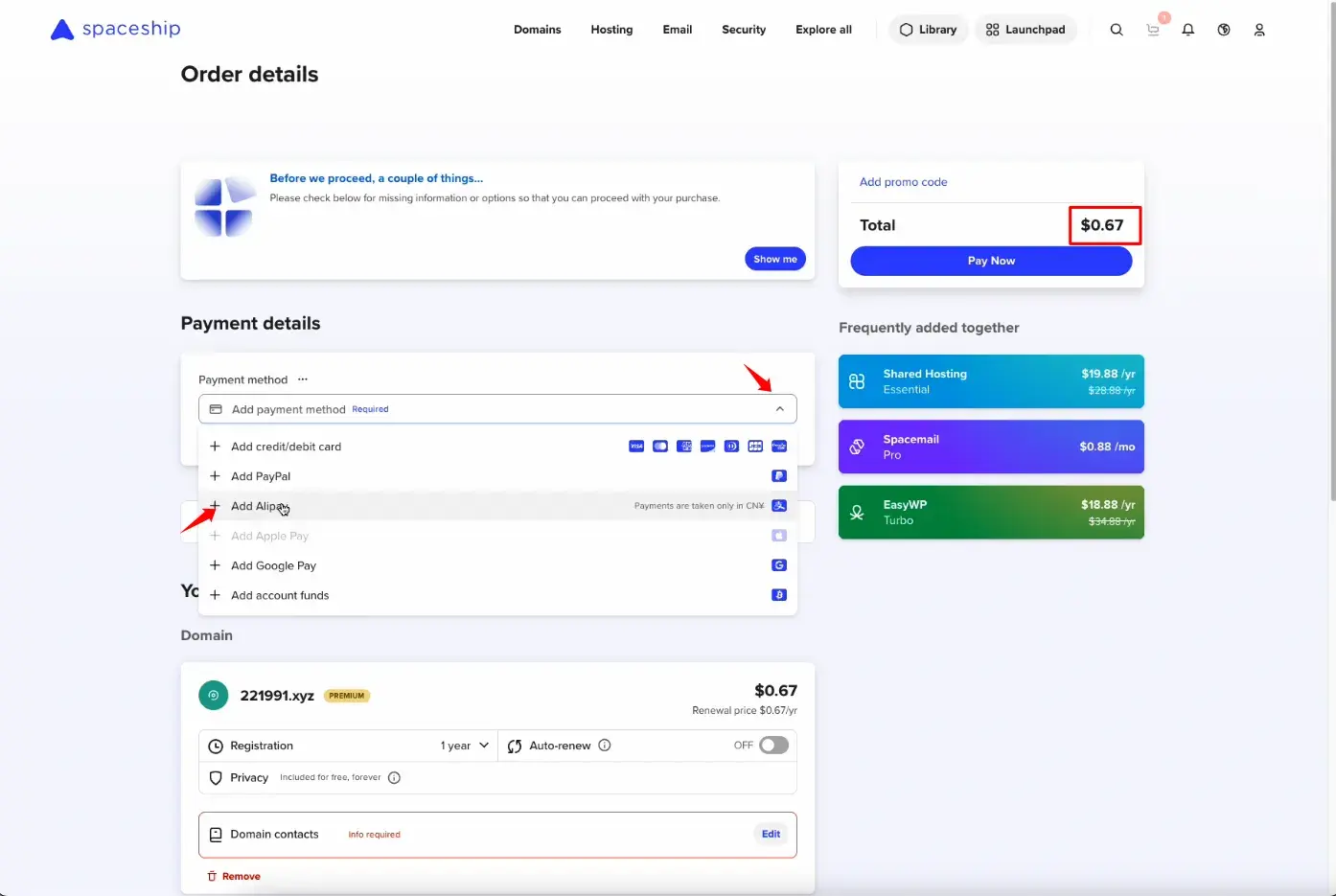Viewport: 1336px width, 896px height.
Task: Remove the 221991.xyz domain
Action: pos(234,876)
